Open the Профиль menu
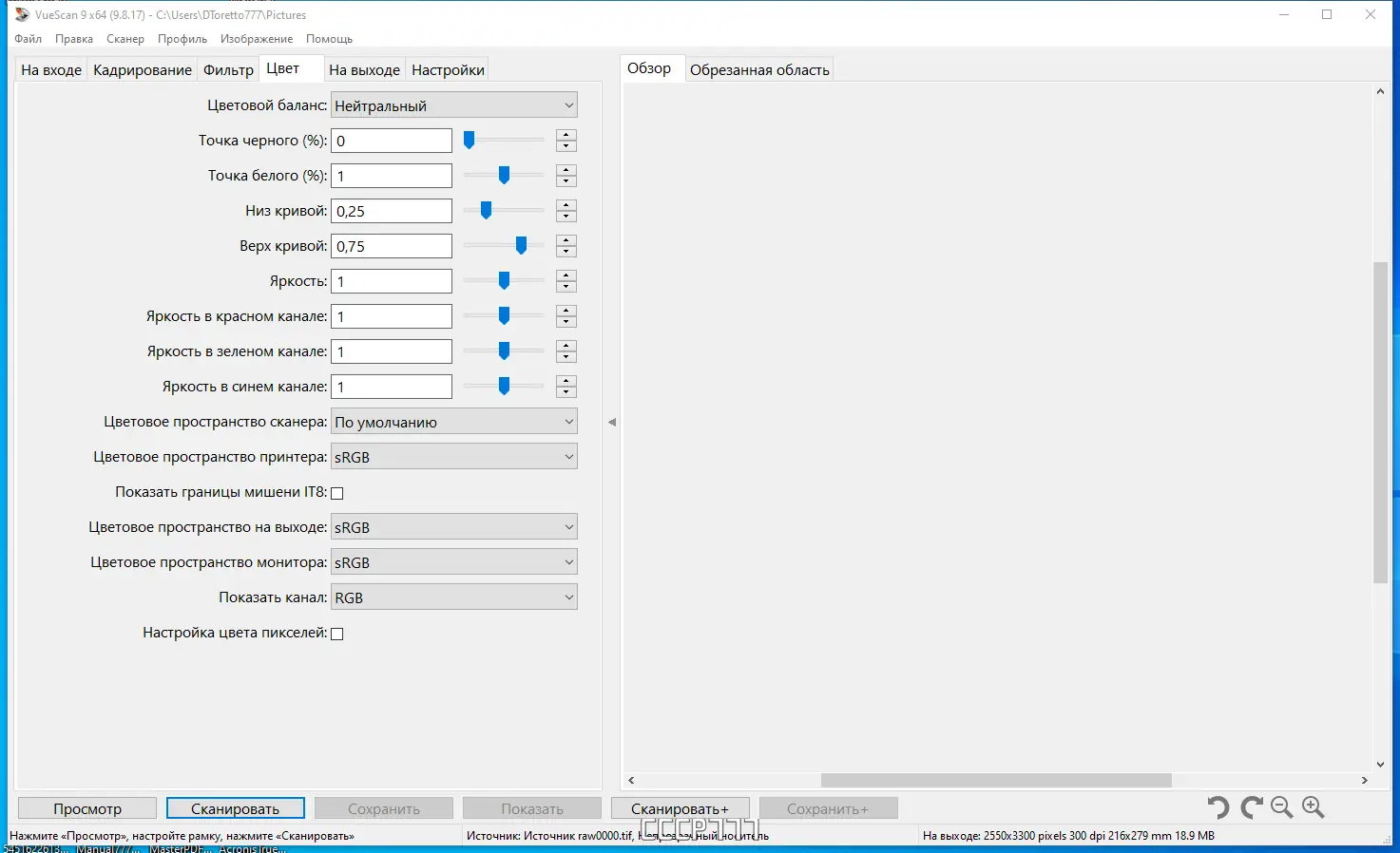1400x853 pixels. 182,39
